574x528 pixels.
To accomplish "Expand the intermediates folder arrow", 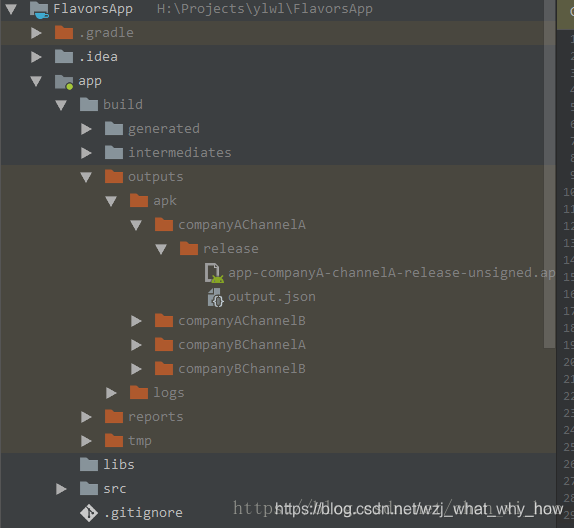I will tap(86, 153).
